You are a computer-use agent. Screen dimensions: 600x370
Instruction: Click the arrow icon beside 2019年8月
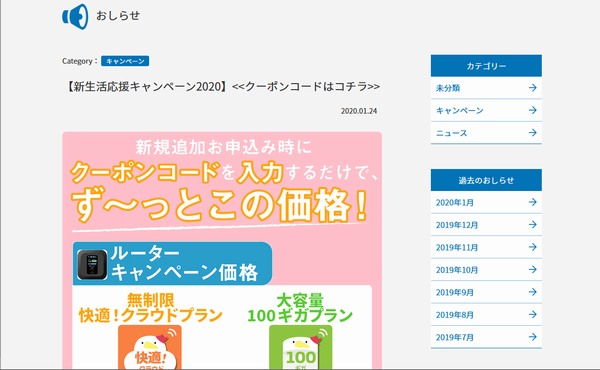tap(532, 315)
